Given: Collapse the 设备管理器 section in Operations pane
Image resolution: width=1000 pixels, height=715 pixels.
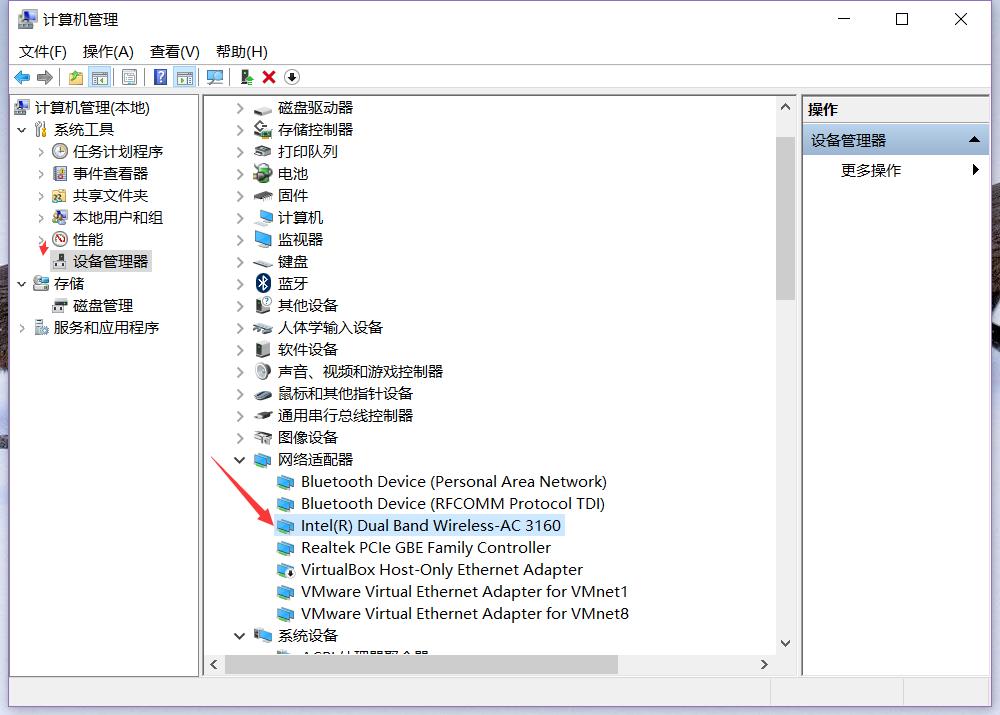Looking at the screenshot, I should coord(975,139).
